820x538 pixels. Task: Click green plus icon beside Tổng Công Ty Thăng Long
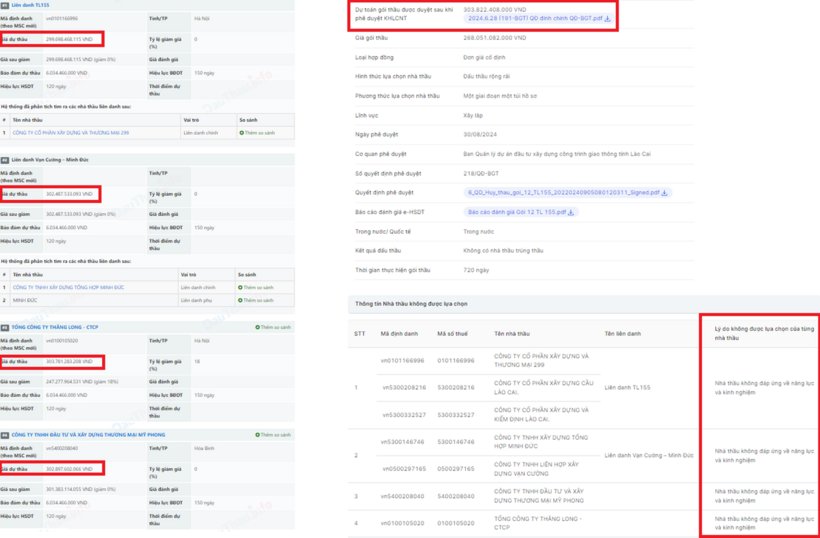(257, 327)
